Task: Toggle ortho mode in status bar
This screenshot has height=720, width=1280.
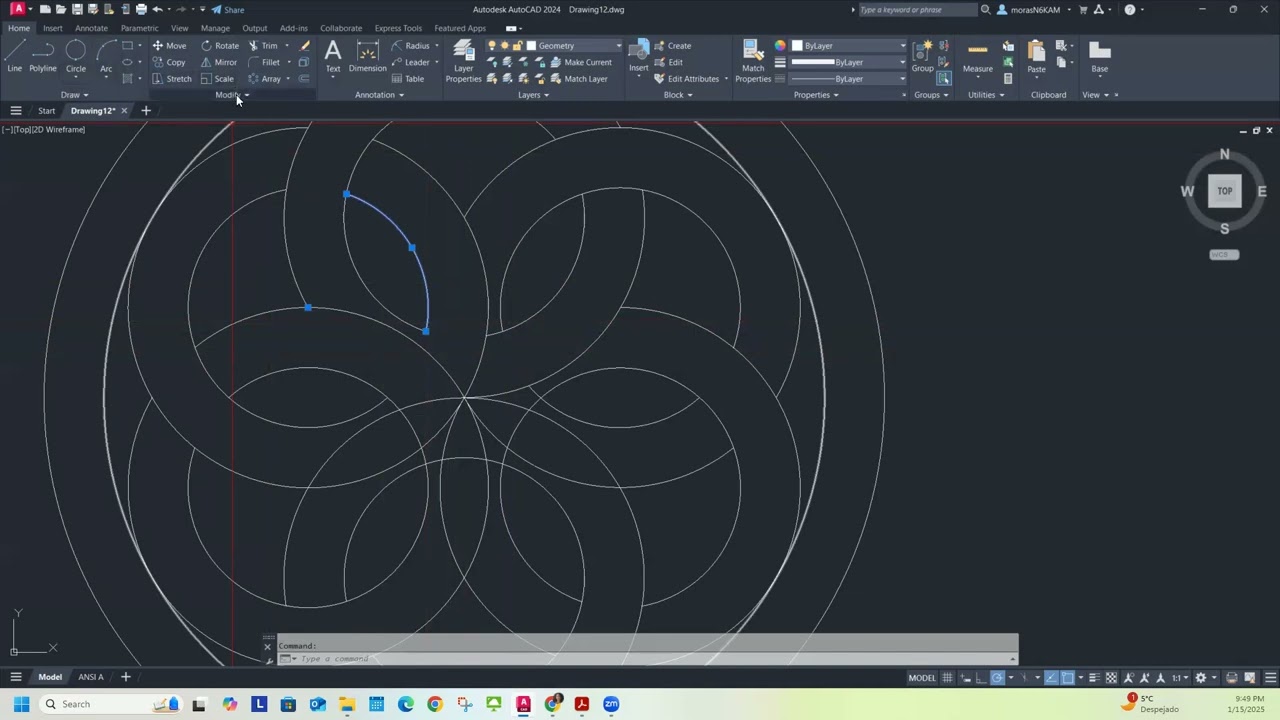Action: click(x=981, y=678)
